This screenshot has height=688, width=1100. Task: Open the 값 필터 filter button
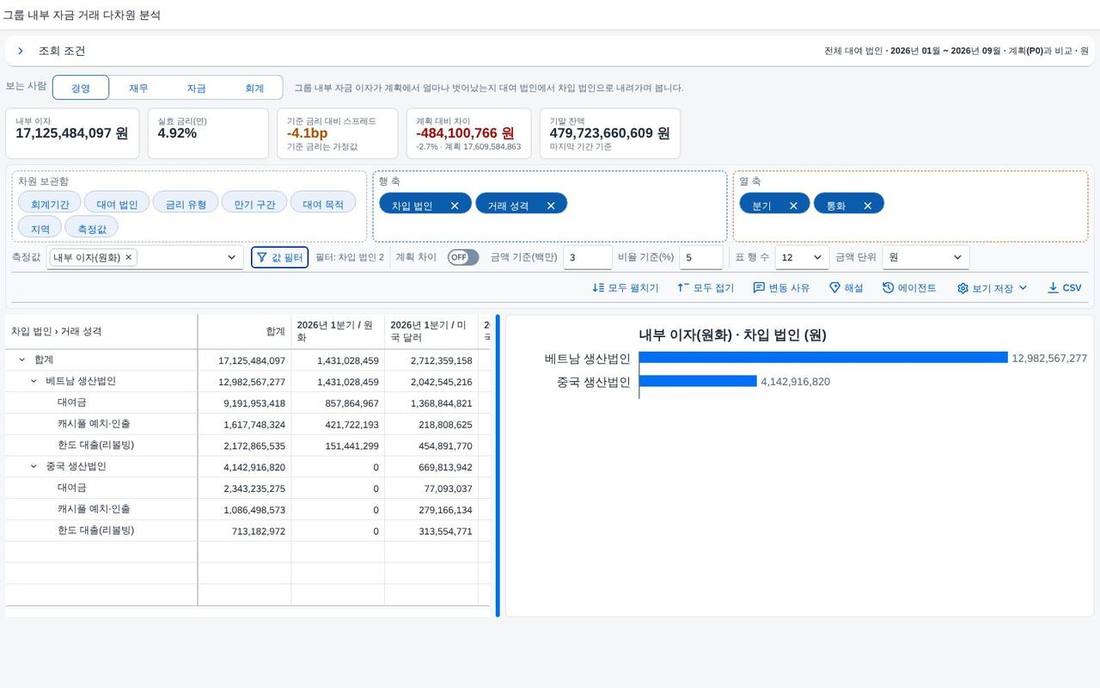point(280,257)
